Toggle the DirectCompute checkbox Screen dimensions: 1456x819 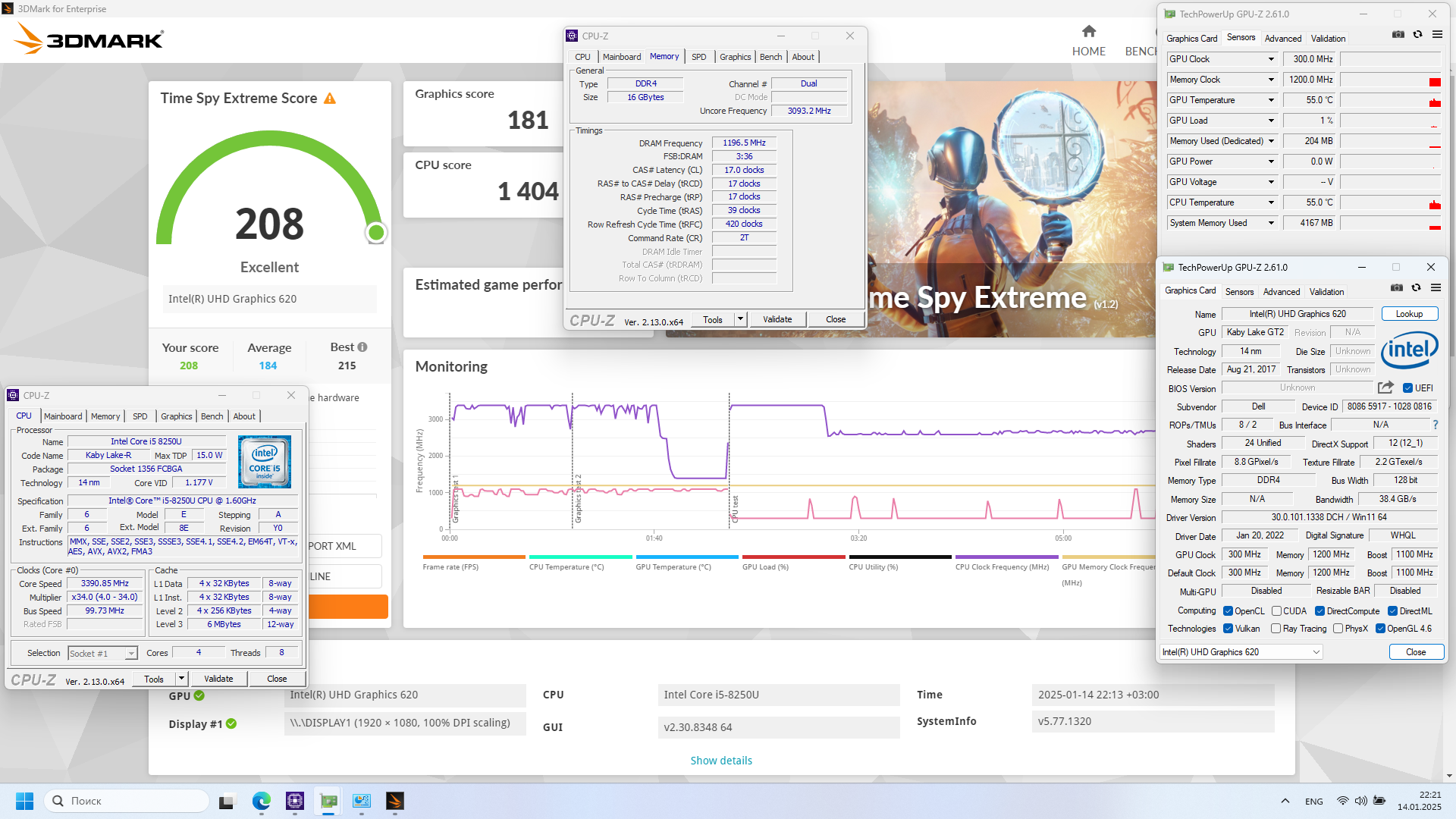coord(1319,611)
